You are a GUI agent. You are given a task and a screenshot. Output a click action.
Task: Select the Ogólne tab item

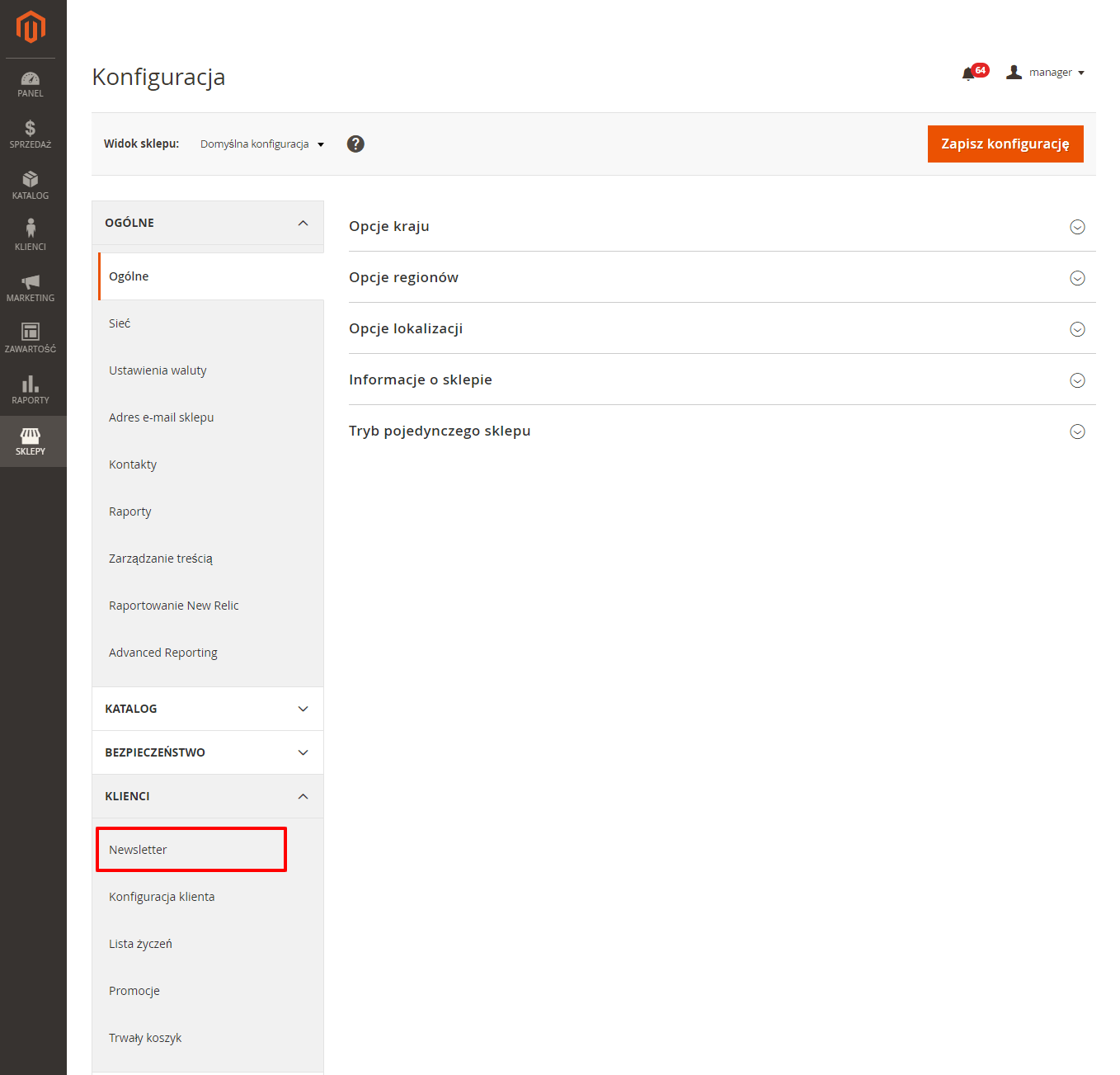pos(211,276)
